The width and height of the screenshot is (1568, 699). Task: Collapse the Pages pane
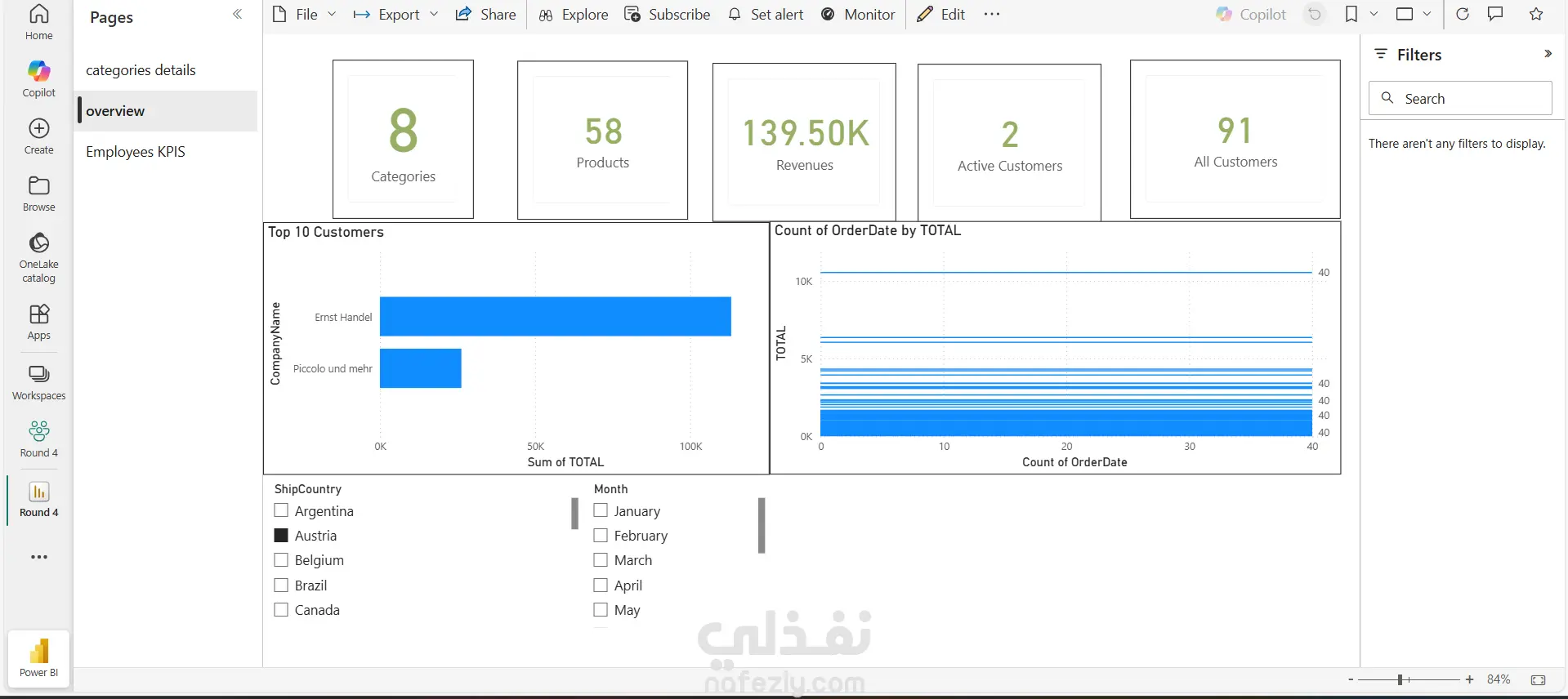pyautogui.click(x=238, y=15)
